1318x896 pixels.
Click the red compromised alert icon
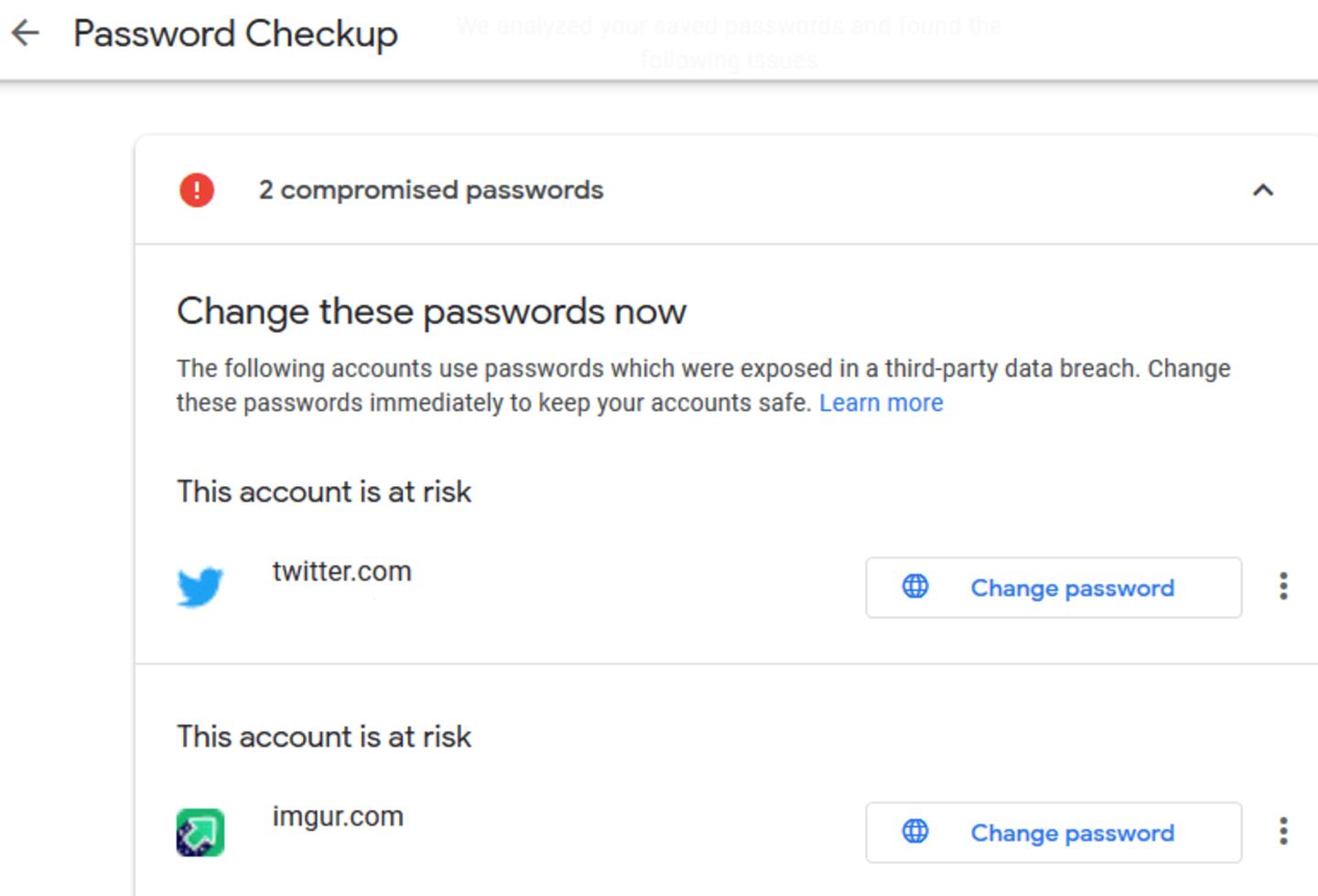[197, 190]
